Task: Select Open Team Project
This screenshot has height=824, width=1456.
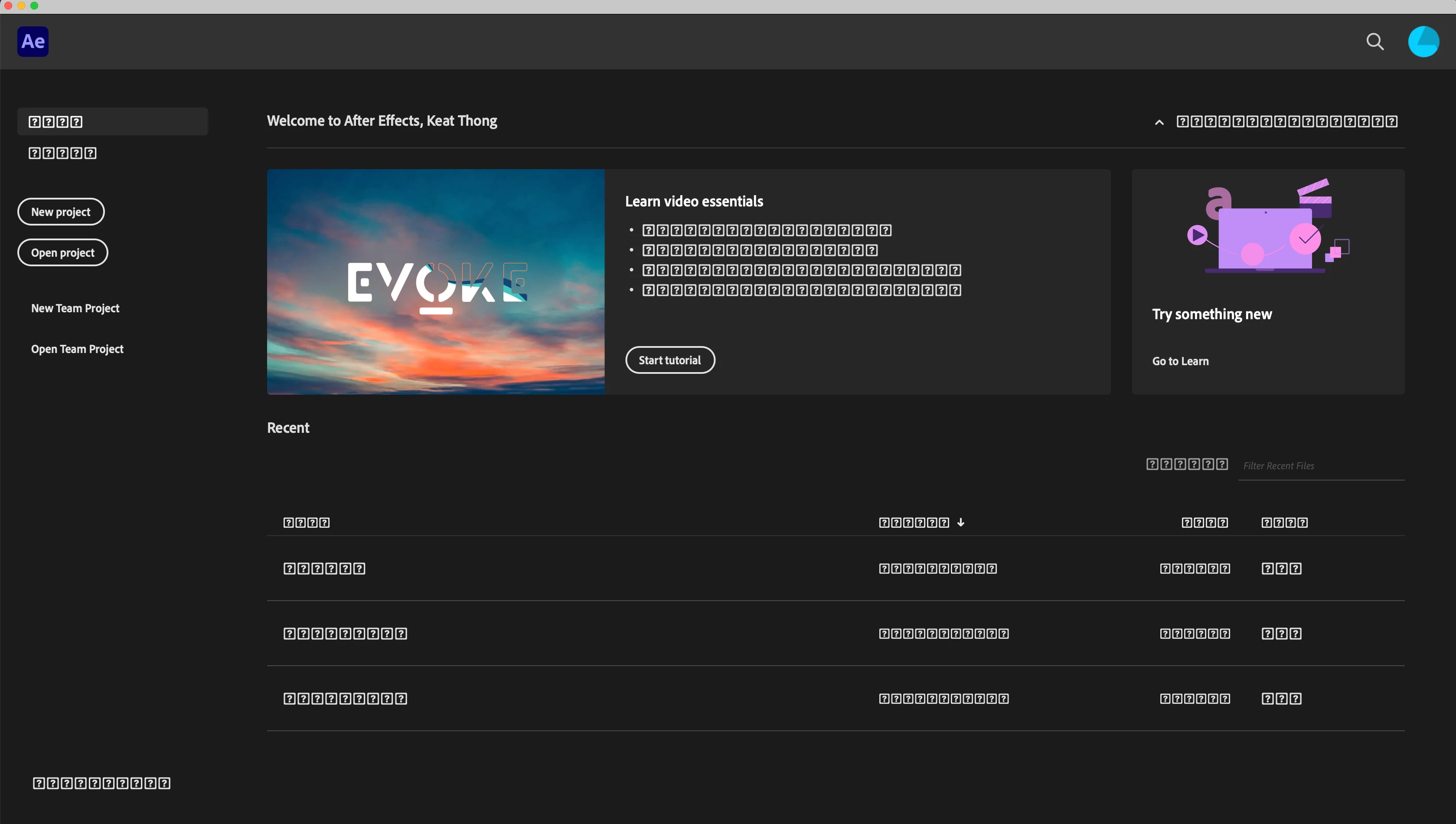Action: [x=77, y=349]
